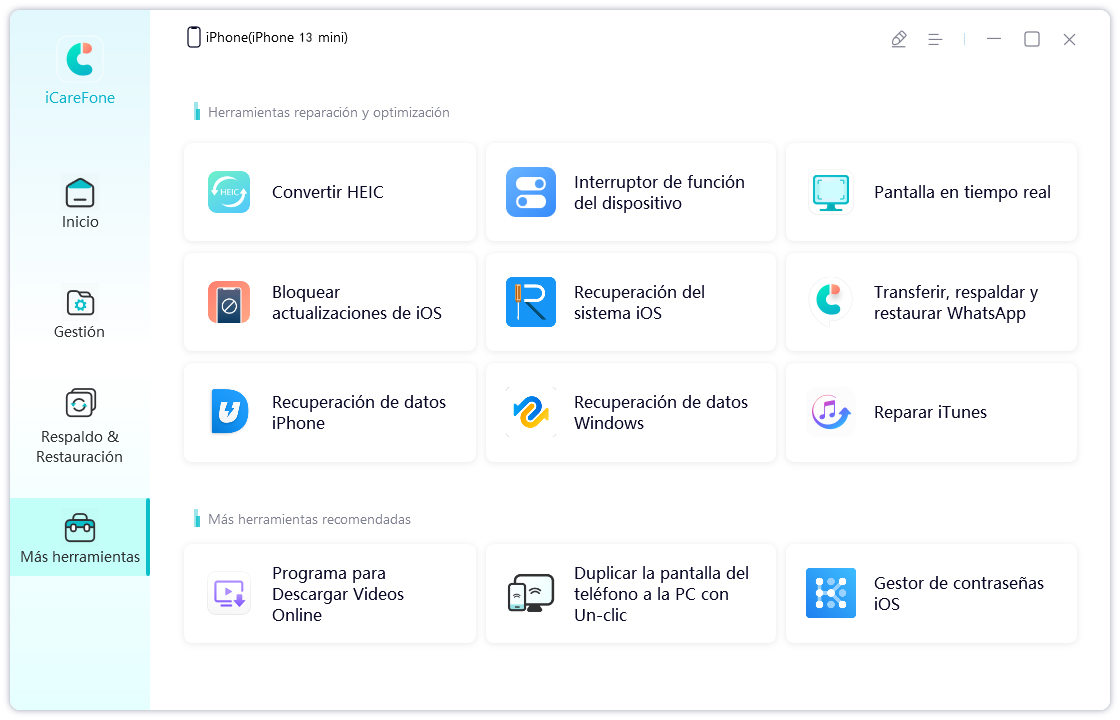Open Interruptor de función del dispositivo

631,192
